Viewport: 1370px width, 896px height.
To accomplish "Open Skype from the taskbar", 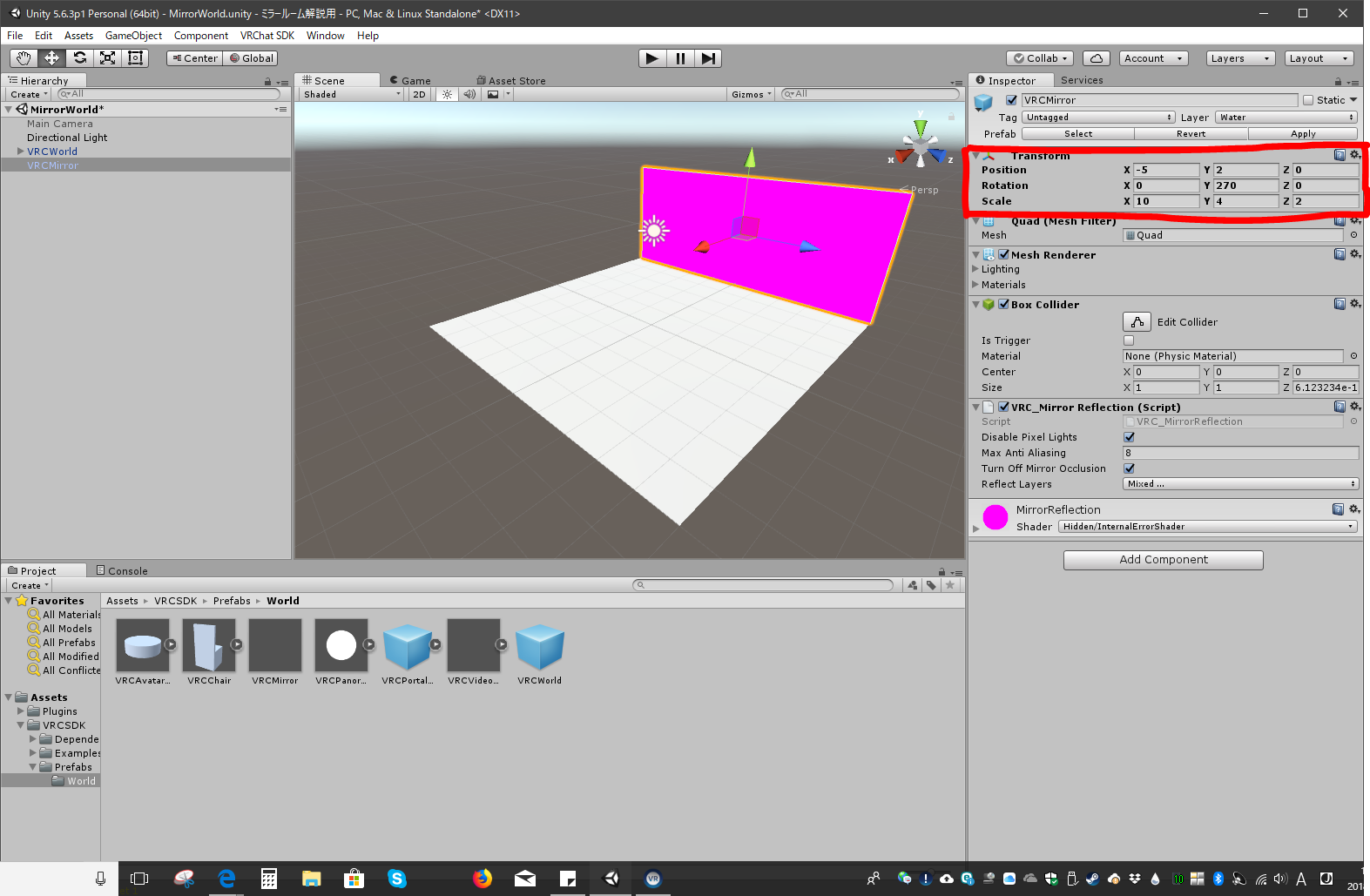I will (x=397, y=879).
